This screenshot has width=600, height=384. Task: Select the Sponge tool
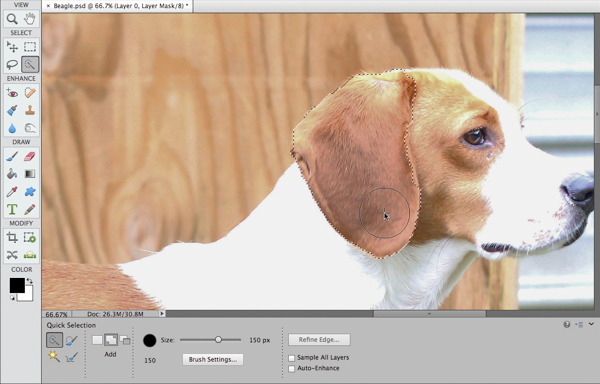(x=30, y=128)
